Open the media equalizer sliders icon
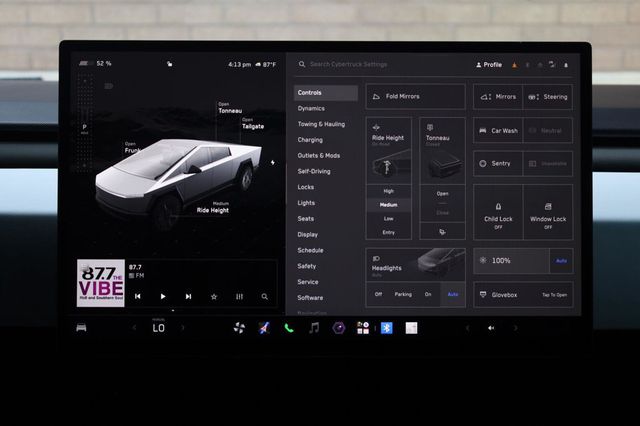Screen dimensions: 640x426 coord(240,297)
